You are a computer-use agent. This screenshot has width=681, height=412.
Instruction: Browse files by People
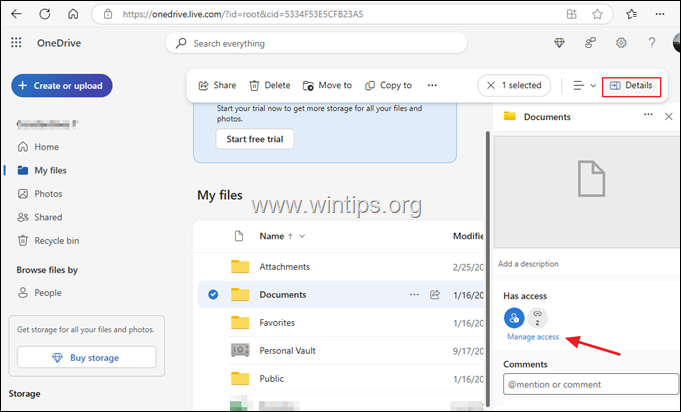pos(39,293)
